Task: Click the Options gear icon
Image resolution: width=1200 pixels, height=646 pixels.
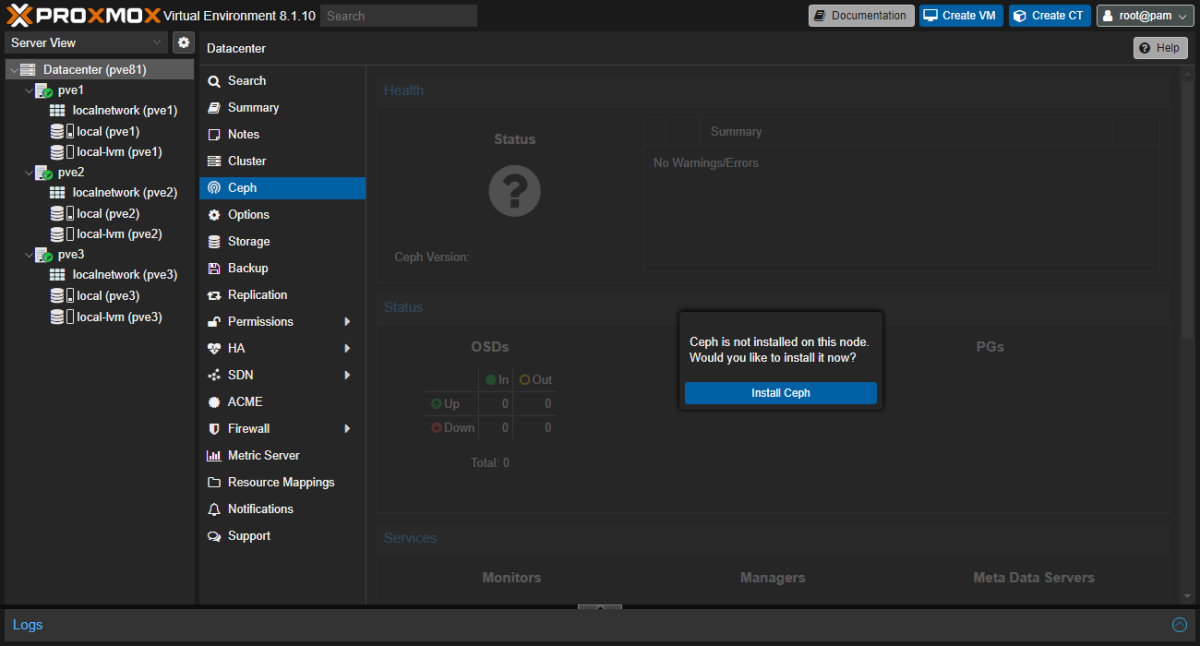Action: pyautogui.click(x=214, y=215)
